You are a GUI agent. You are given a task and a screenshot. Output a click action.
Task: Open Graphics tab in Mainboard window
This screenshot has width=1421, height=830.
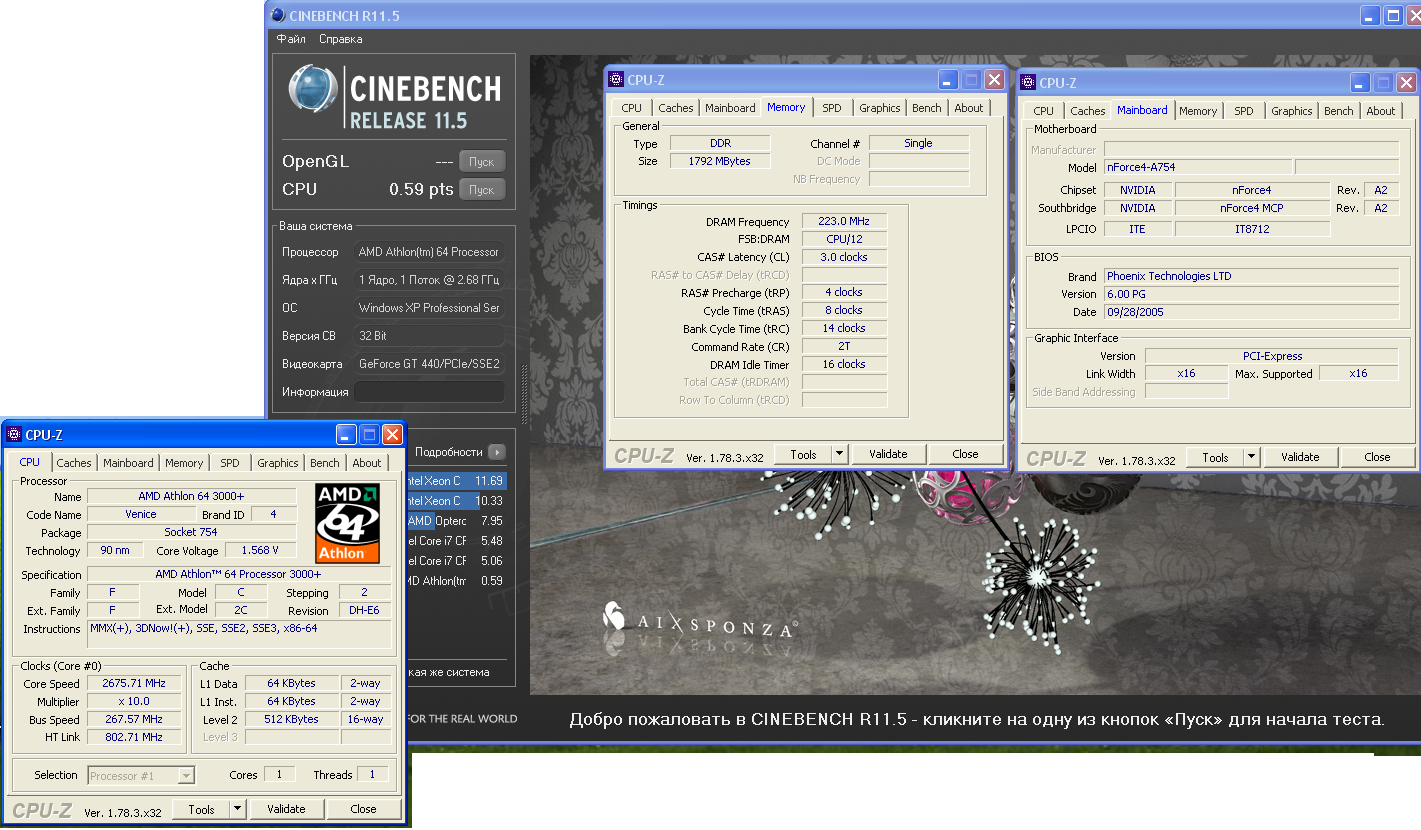pyautogui.click(x=1292, y=111)
